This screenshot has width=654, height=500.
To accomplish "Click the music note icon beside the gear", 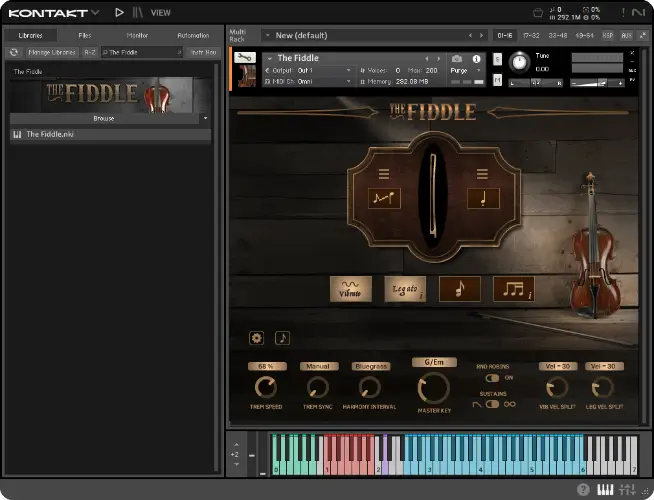I will tap(282, 338).
